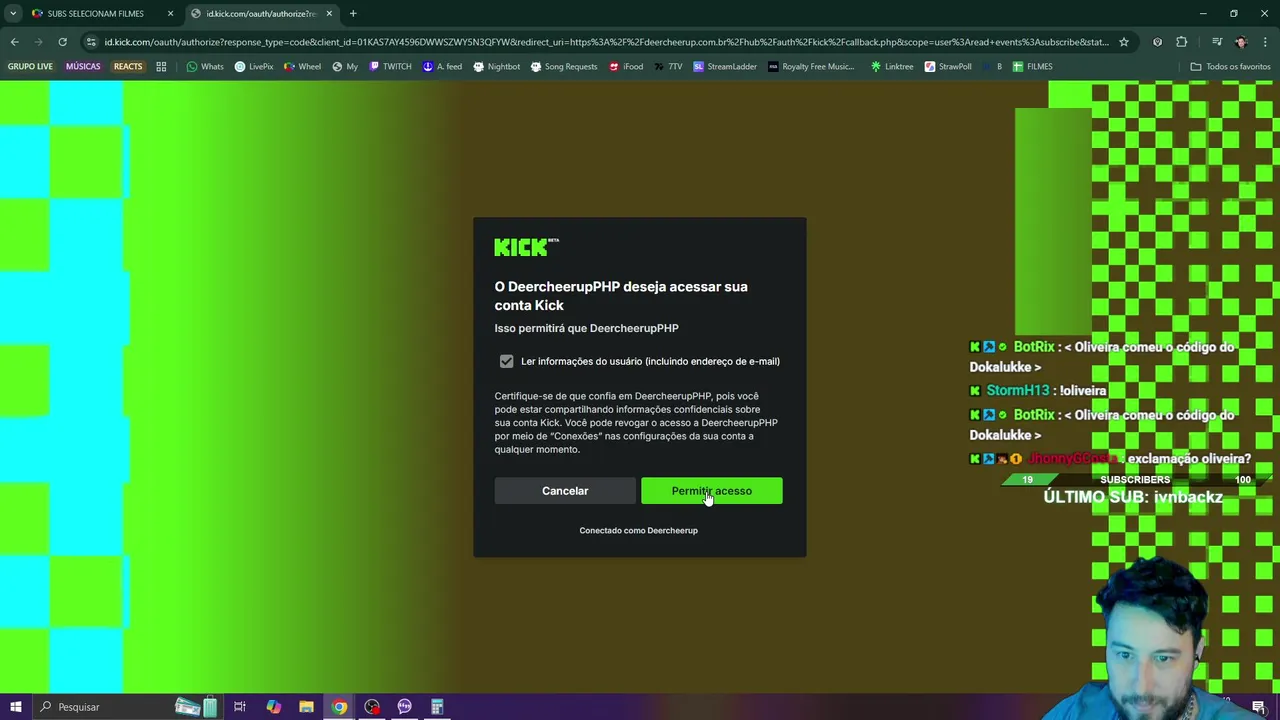Open the Extensions puzzle icon
This screenshot has height=720, width=1280.
click(1181, 42)
